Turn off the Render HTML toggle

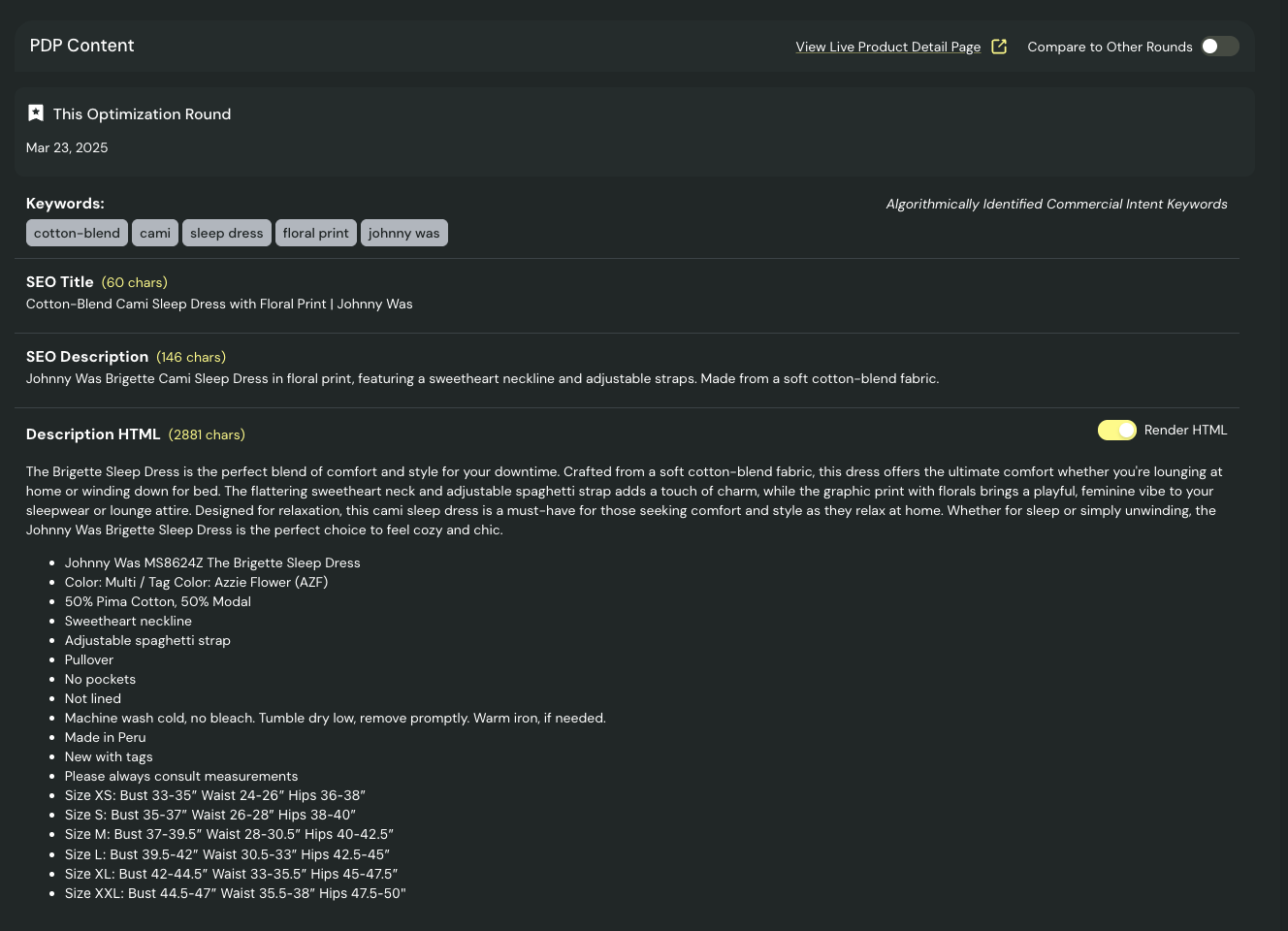[x=1116, y=430]
